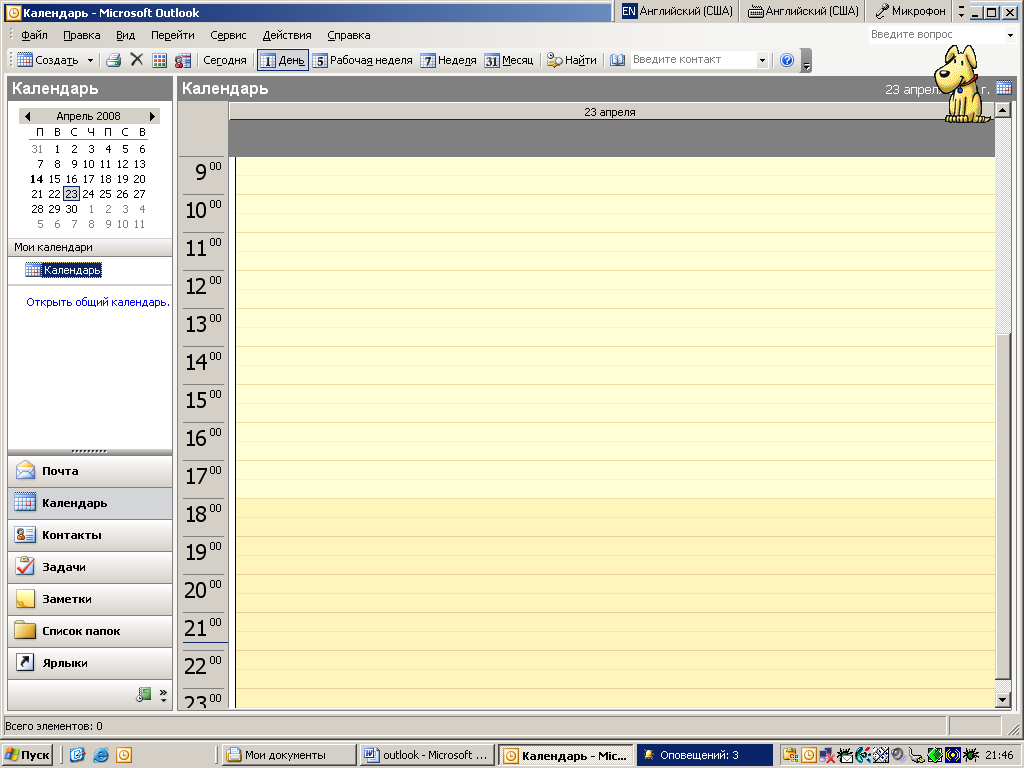Open the Заметки notes pane
Image resolution: width=1024 pixels, height=768 pixels.
[90, 599]
